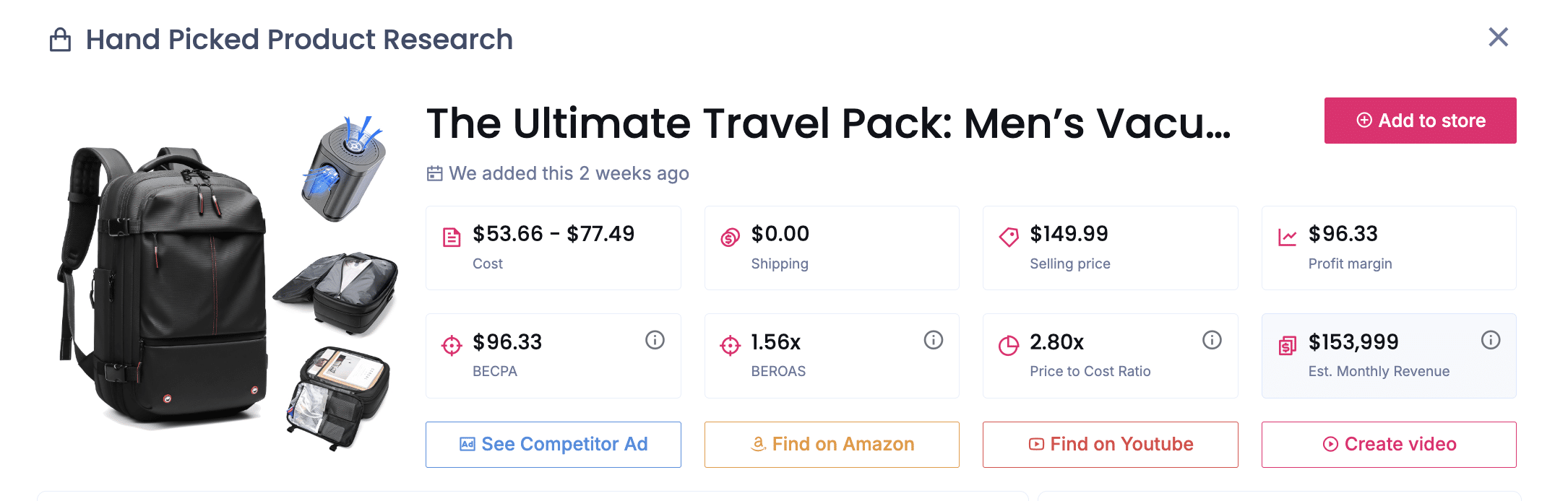
Task: Open the Est. Monthly Revenue info tooltip
Action: [x=1489, y=340]
